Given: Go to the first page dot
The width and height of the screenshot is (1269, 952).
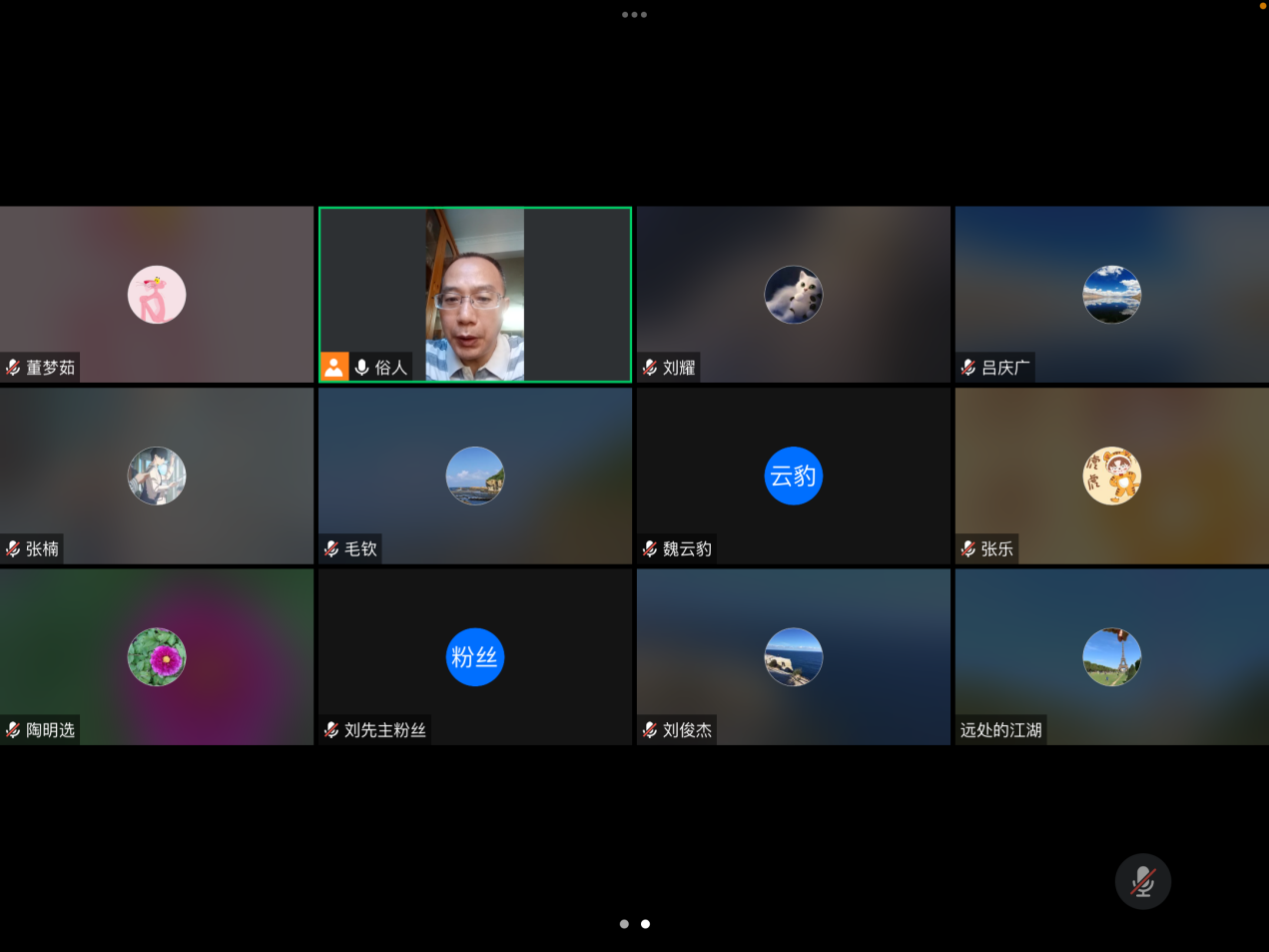Looking at the screenshot, I should [624, 924].
